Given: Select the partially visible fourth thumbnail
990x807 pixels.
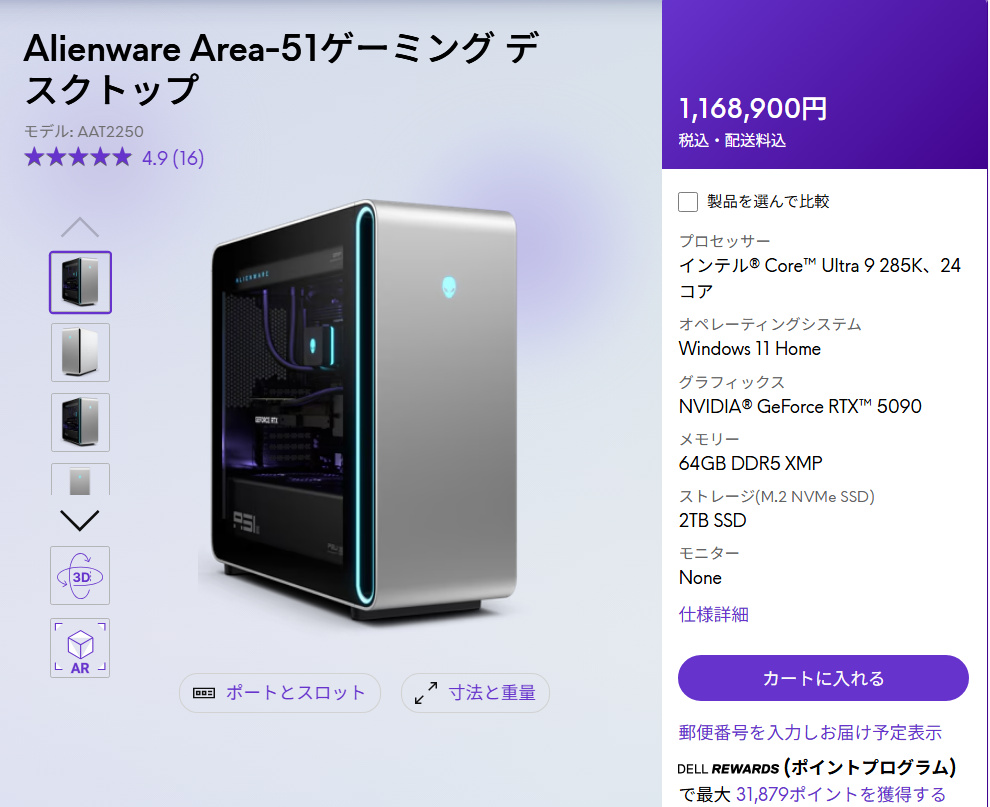Looking at the screenshot, I should click(80, 479).
